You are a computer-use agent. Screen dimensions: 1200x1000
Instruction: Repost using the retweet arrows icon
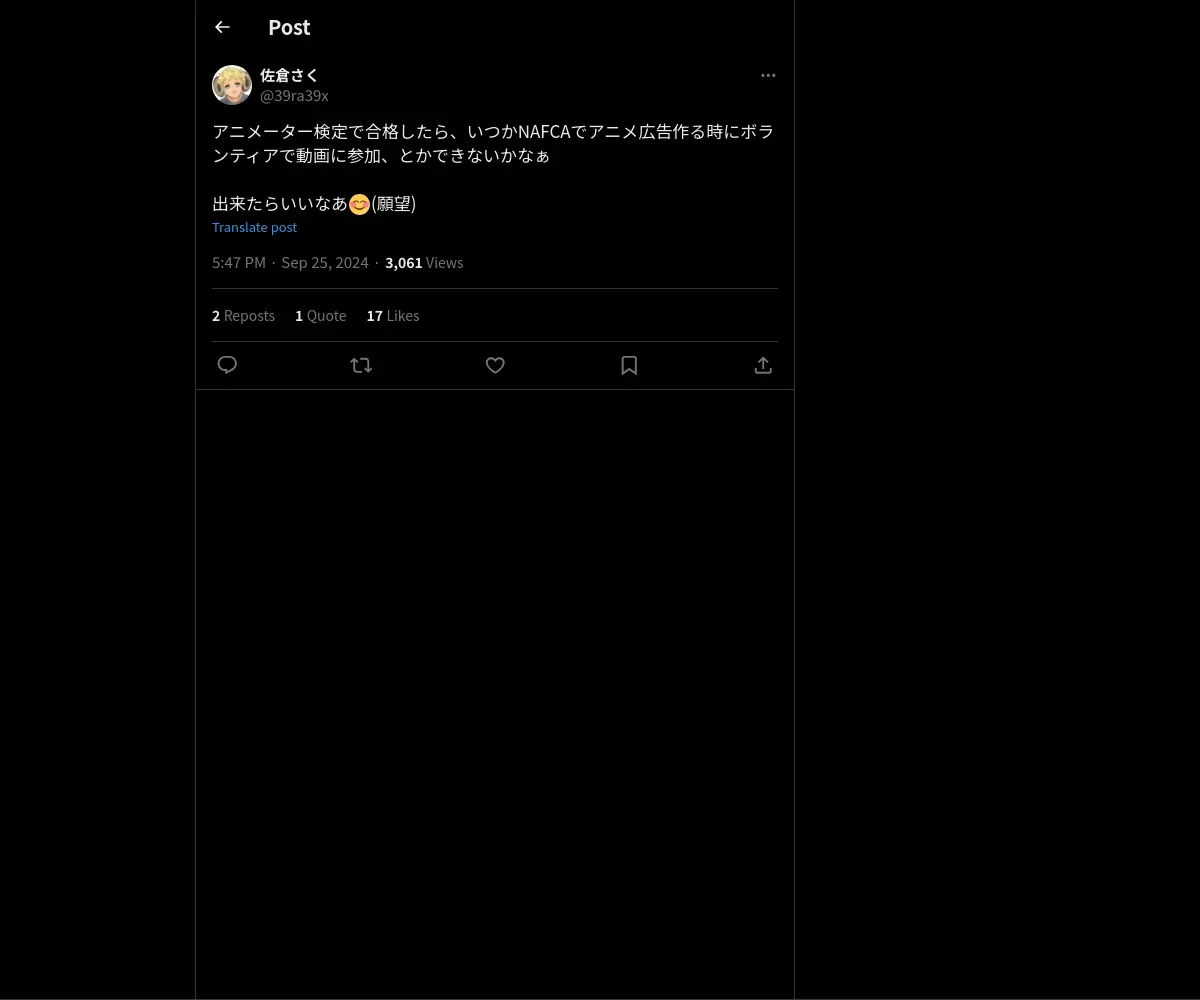click(x=361, y=365)
